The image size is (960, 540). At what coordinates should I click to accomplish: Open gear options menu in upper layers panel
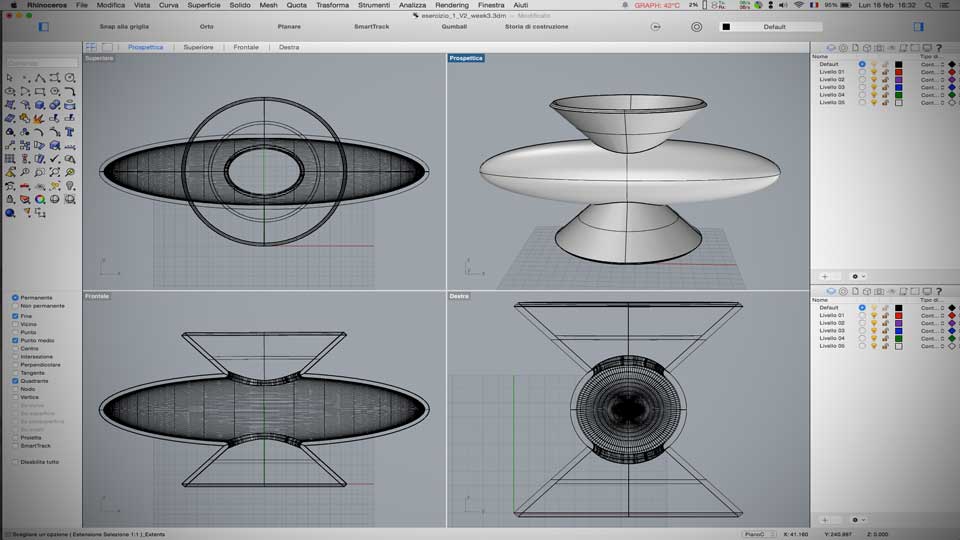click(857, 276)
